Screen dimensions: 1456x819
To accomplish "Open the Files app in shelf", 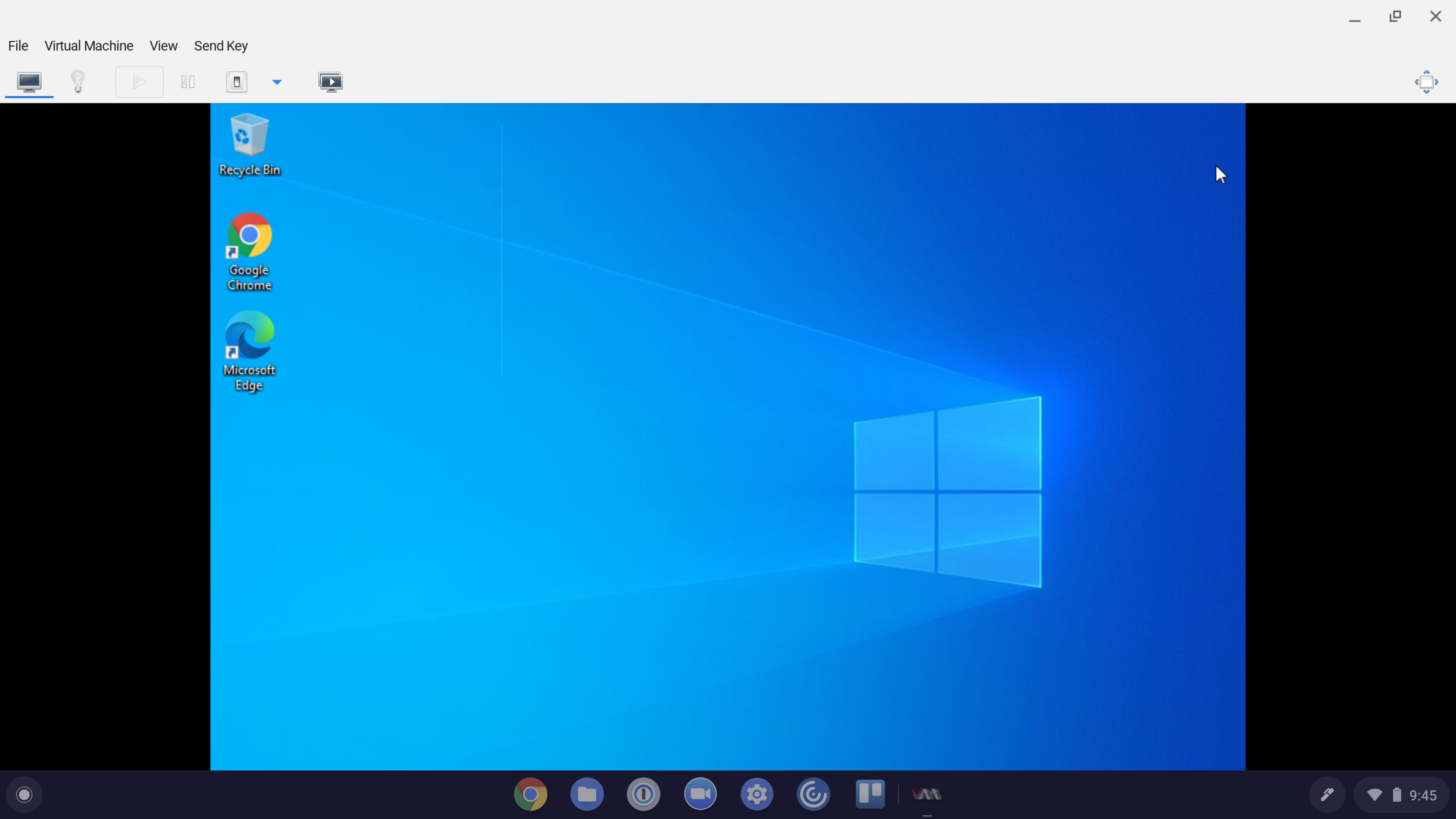I will [587, 794].
